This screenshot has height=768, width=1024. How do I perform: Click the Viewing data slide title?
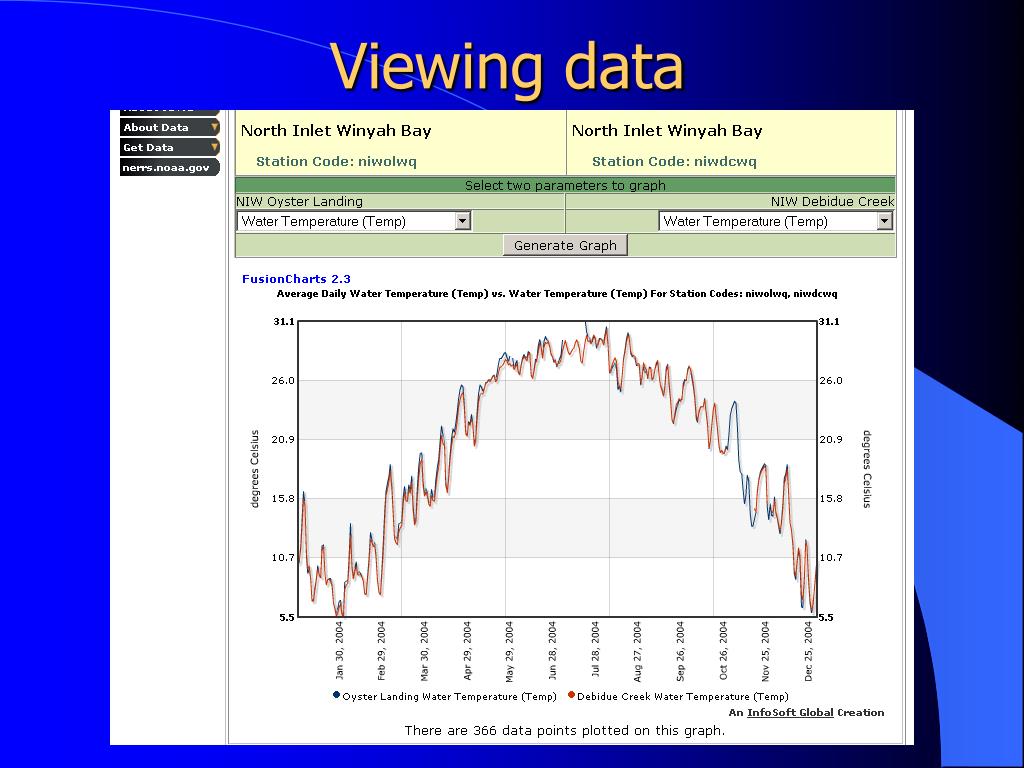pos(507,67)
